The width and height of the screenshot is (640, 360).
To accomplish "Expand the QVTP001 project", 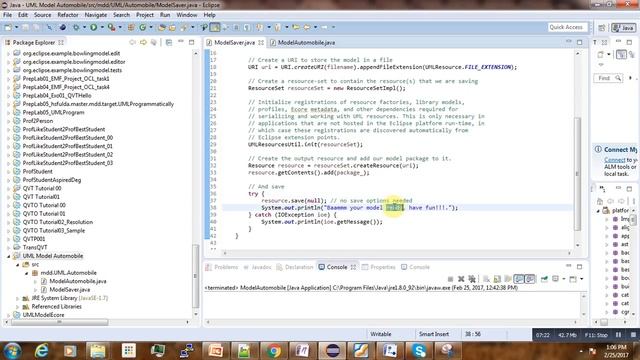I will point(8,239).
